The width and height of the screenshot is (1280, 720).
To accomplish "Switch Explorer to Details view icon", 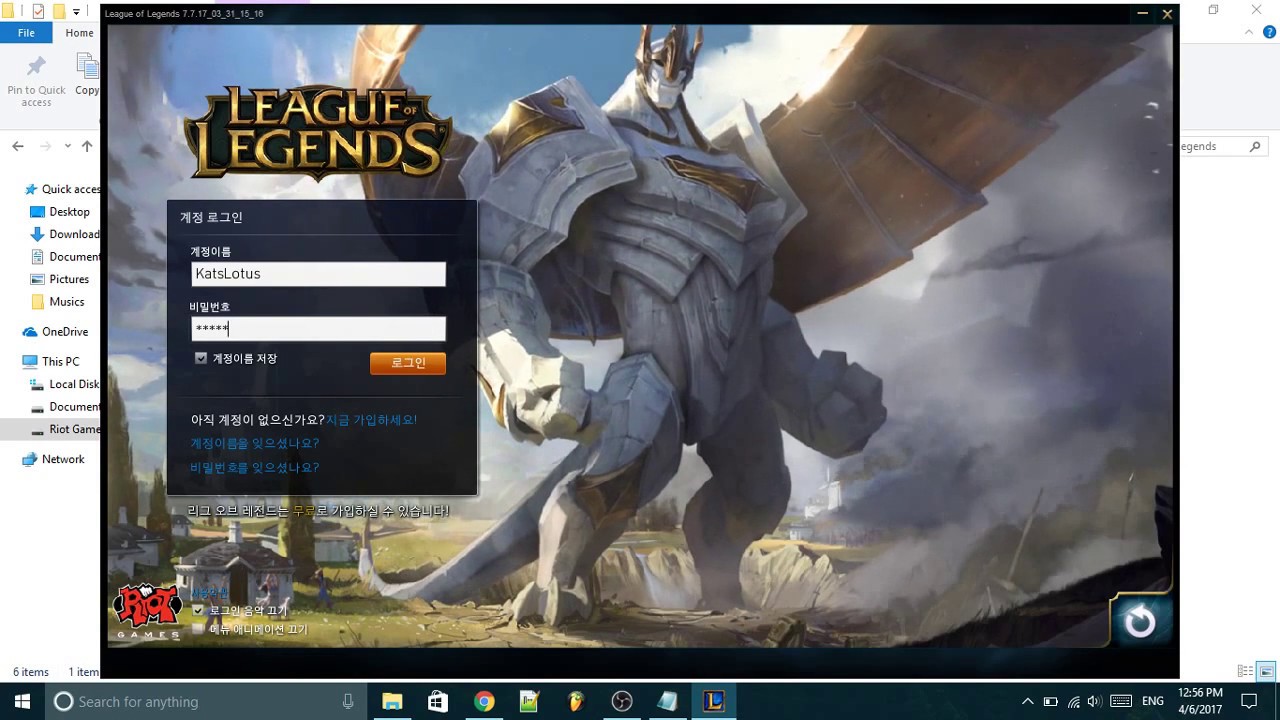I will pos(1245,672).
